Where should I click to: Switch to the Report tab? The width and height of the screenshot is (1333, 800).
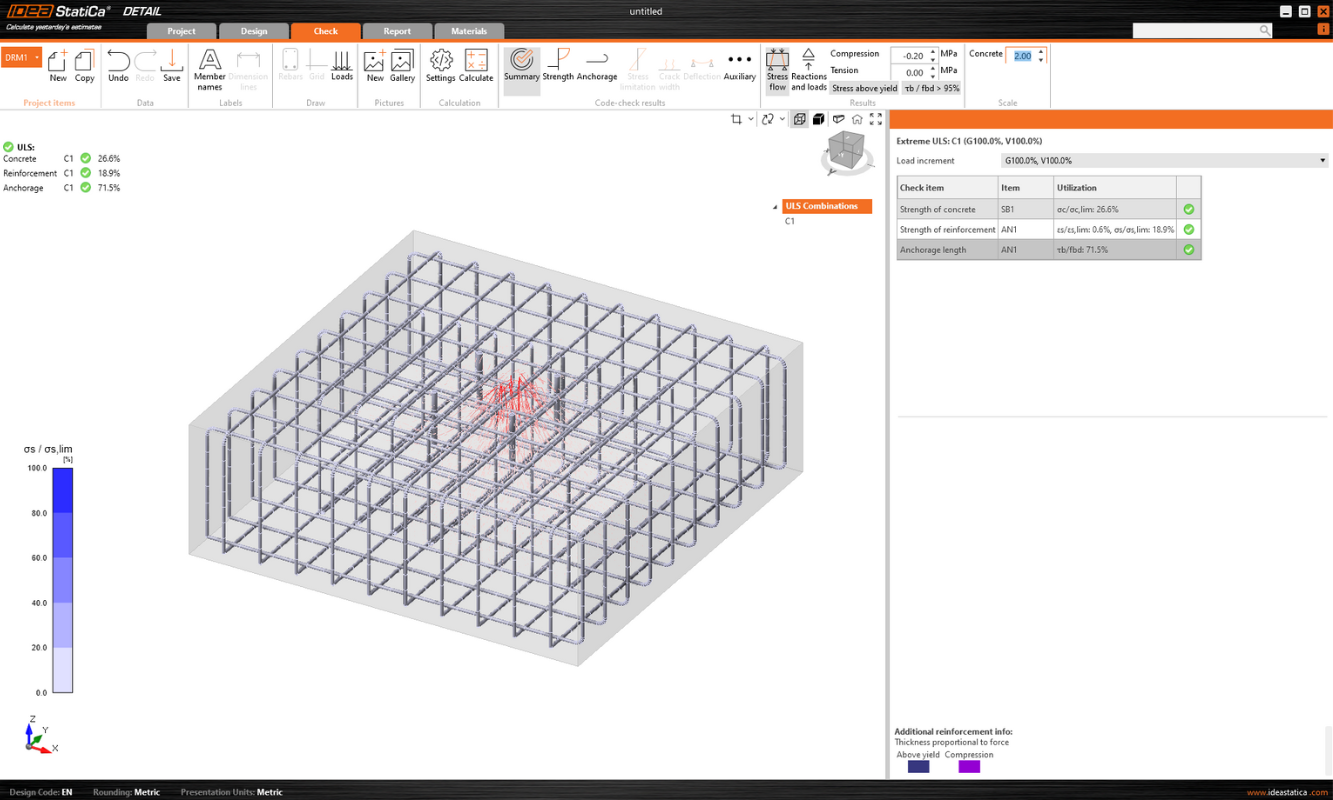[x=397, y=31]
